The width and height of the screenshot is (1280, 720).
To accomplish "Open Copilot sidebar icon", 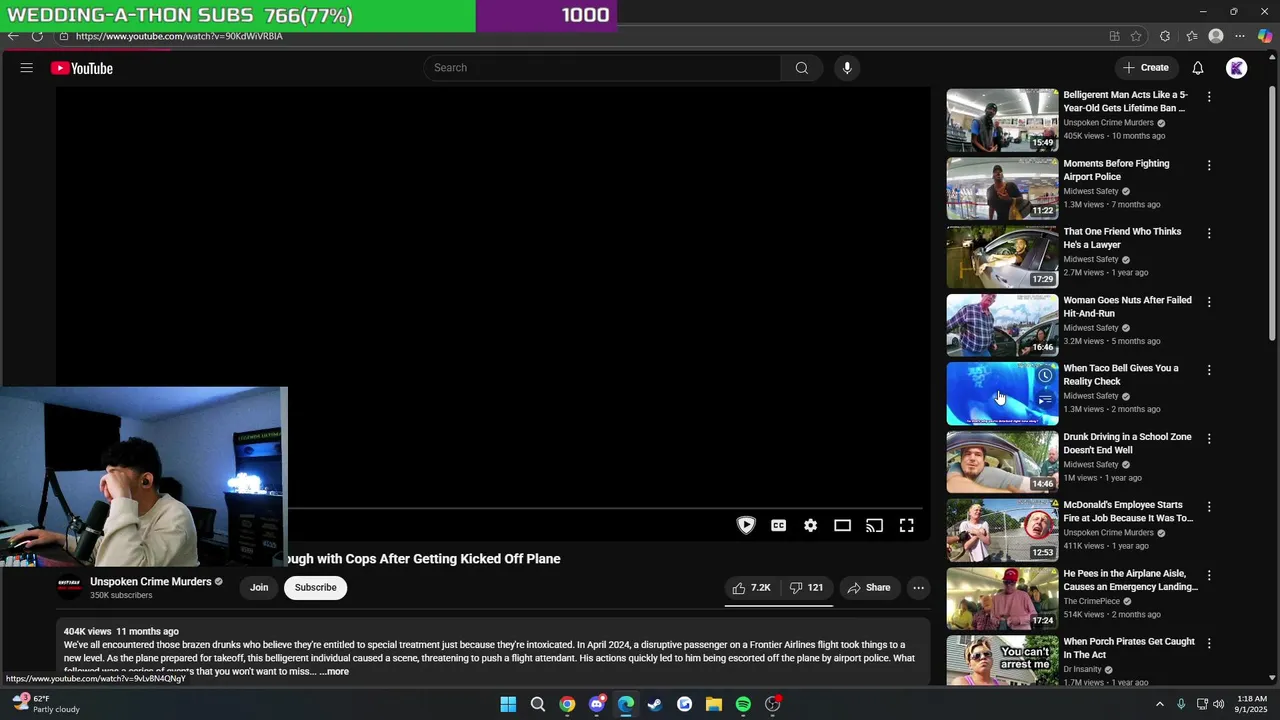I will pos(1265,36).
